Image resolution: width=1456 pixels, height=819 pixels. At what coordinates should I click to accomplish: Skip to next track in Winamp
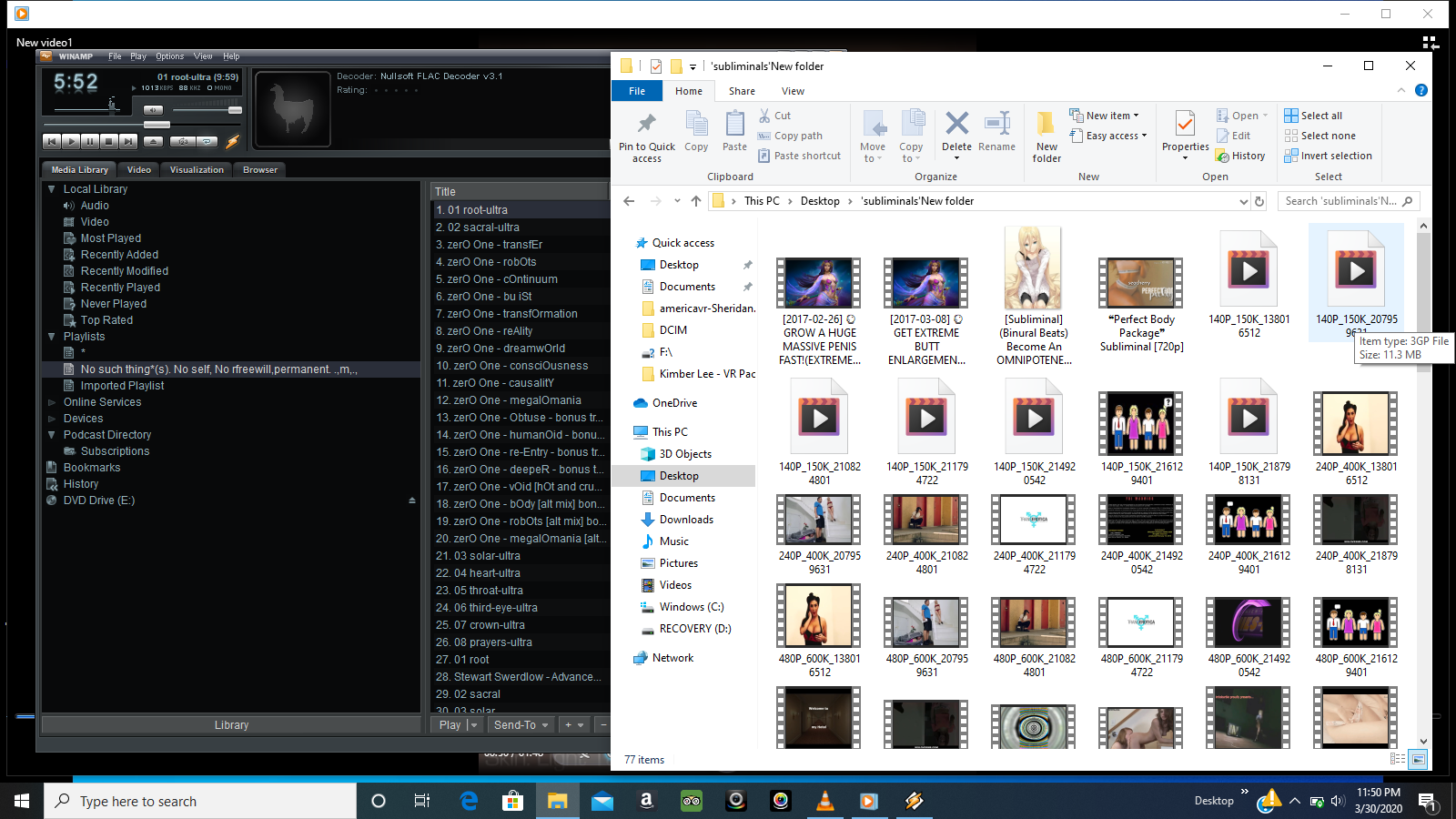[128, 141]
